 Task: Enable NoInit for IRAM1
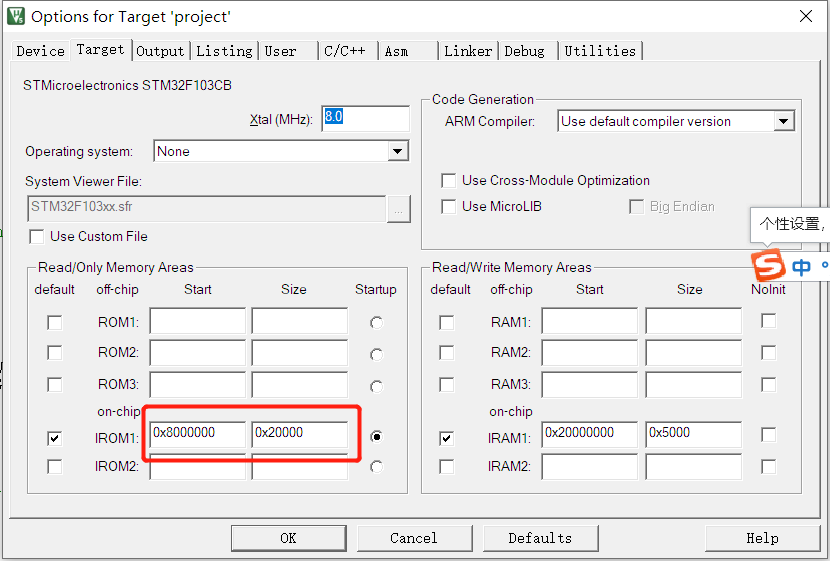768,435
